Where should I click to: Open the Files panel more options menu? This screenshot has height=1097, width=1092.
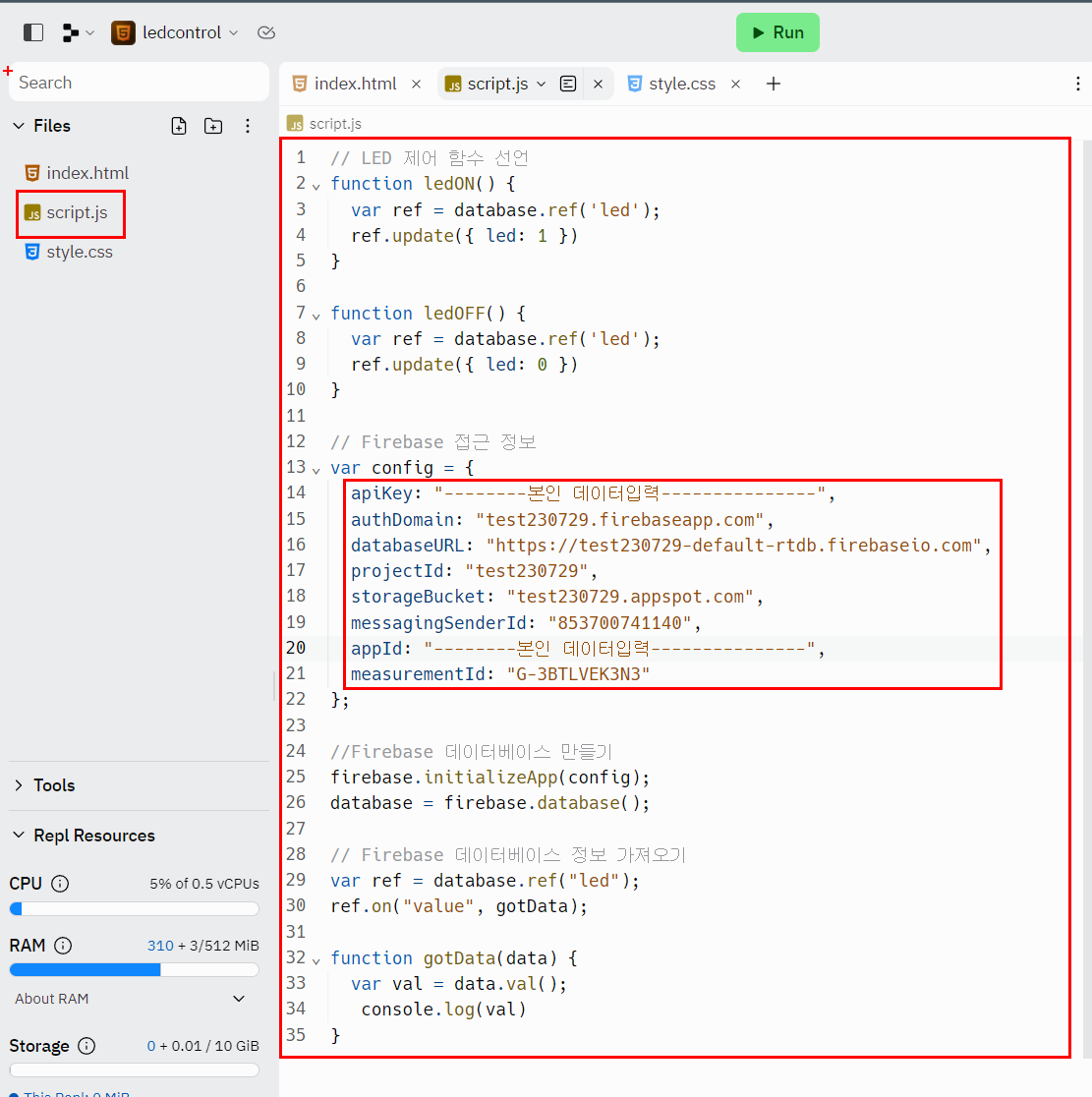[x=248, y=126]
